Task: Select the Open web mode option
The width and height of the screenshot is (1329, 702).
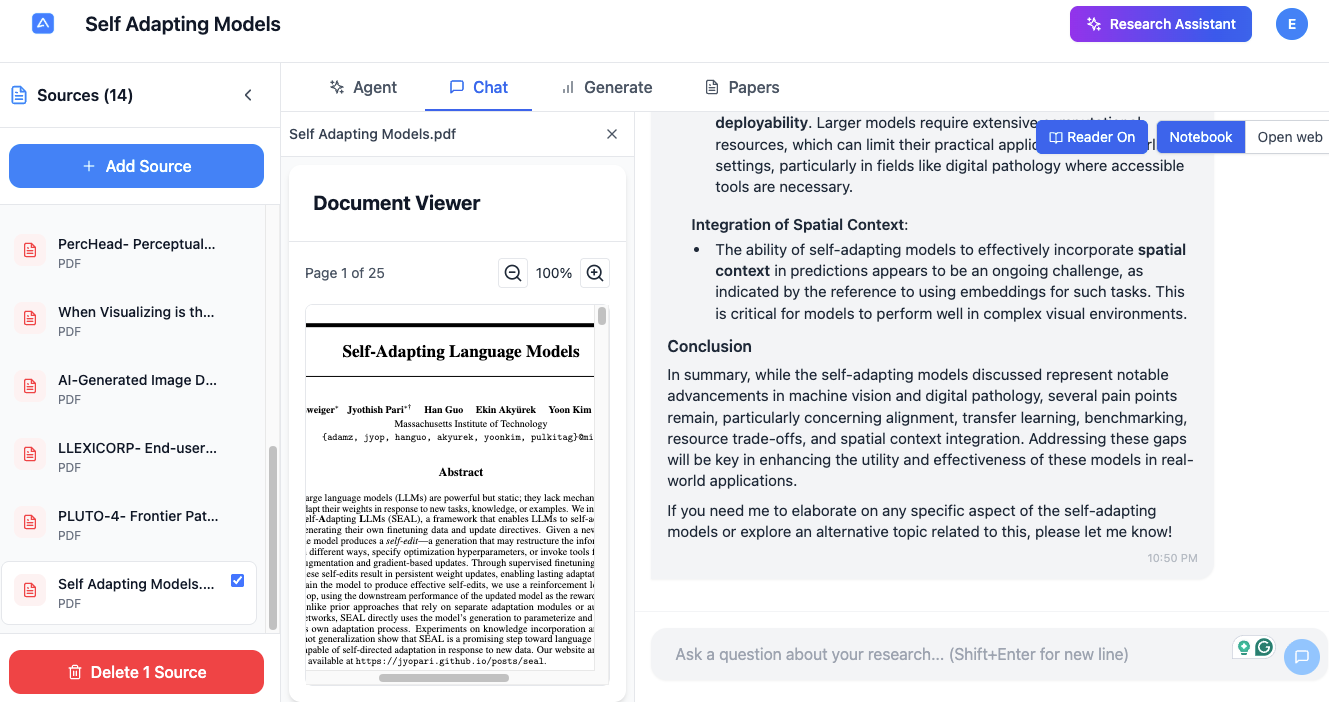Action: tap(1289, 137)
